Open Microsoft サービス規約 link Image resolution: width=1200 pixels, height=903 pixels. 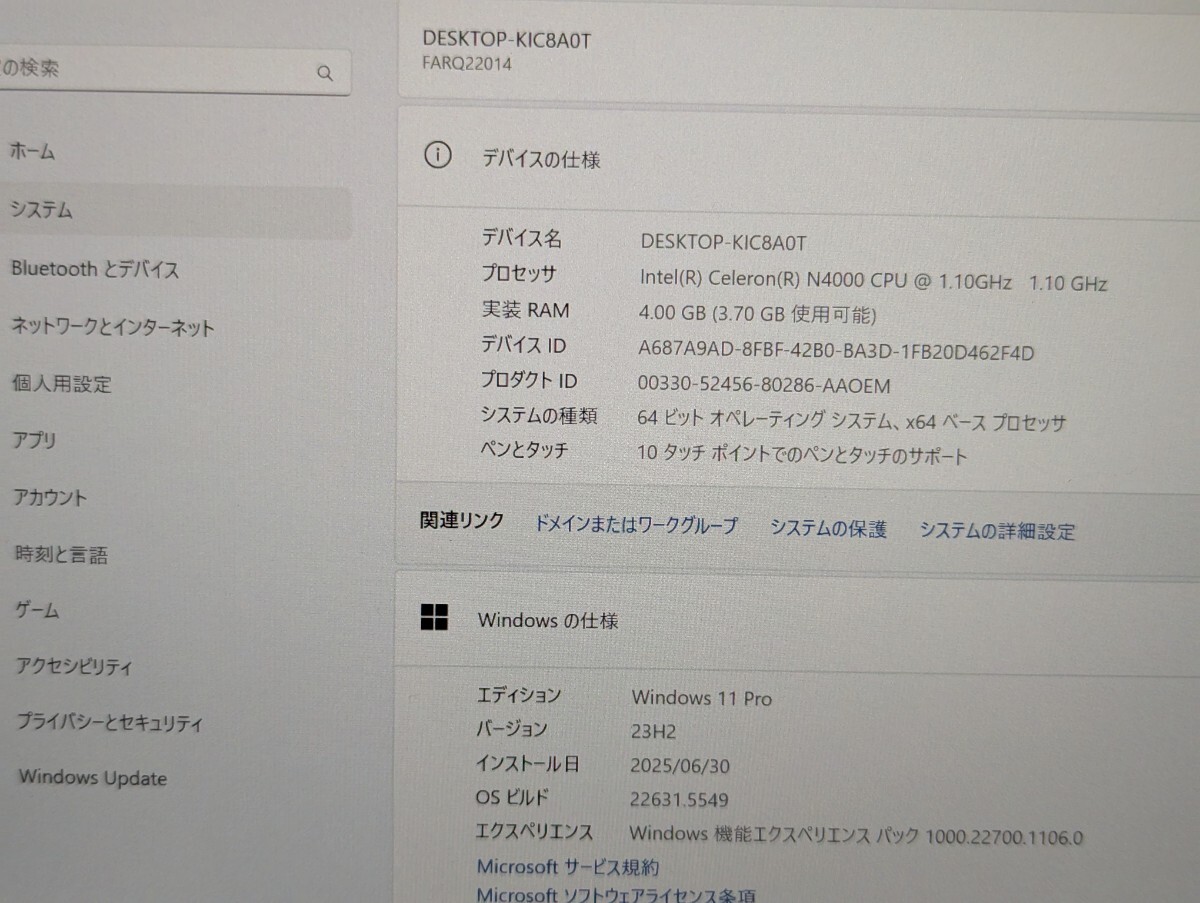[567, 867]
